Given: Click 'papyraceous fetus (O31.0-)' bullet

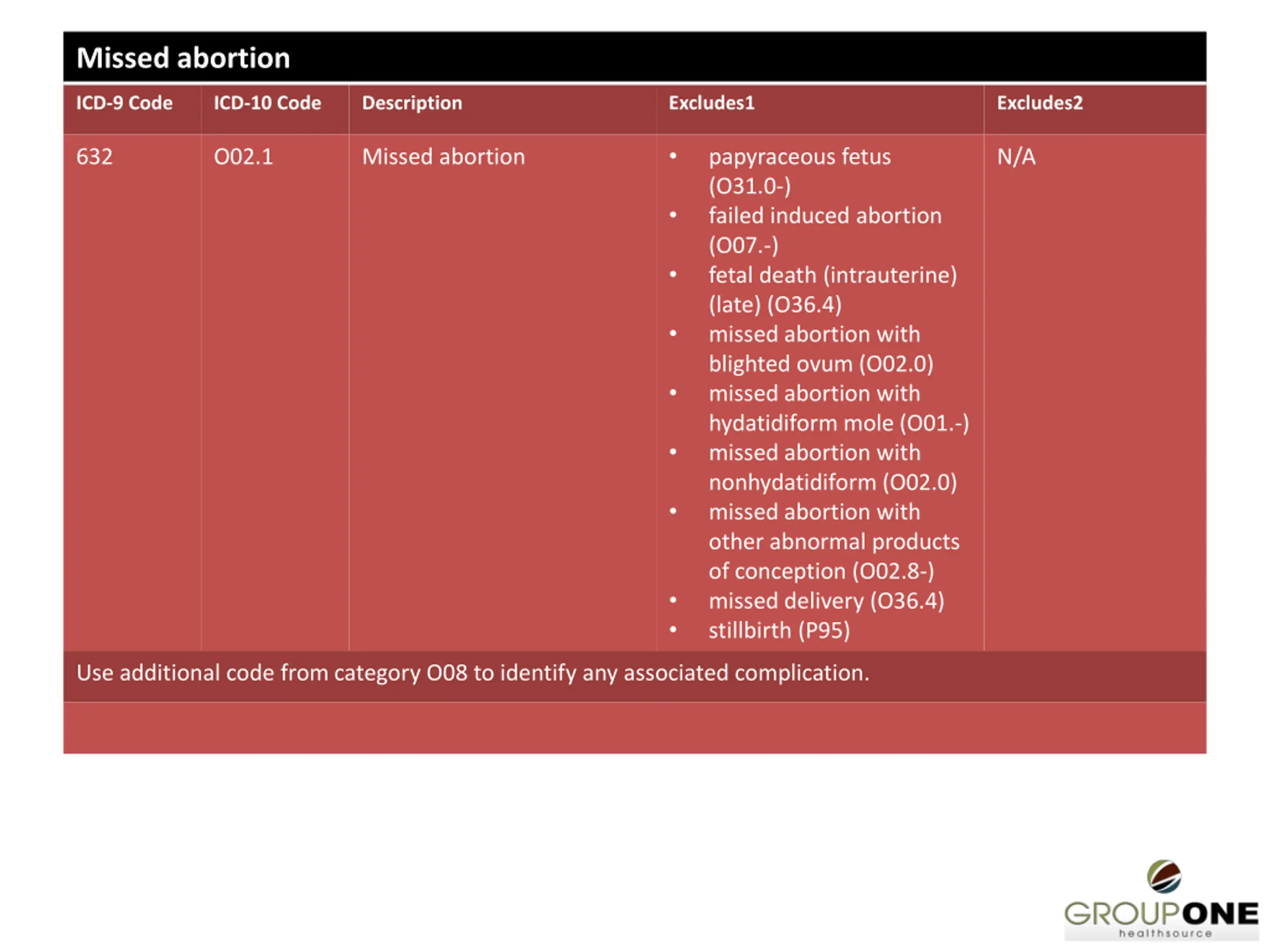Looking at the screenshot, I should 799,171.
